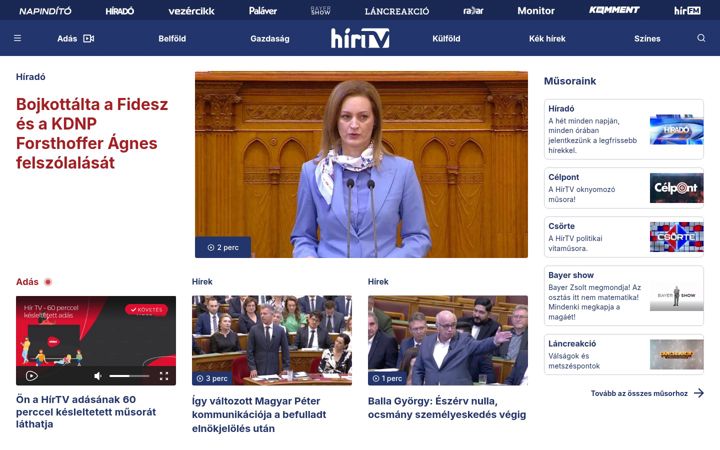Click the Híradó category label above headline
The height and width of the screenshot is (450, 720).
pyautogui.click(x=31, y=77)
